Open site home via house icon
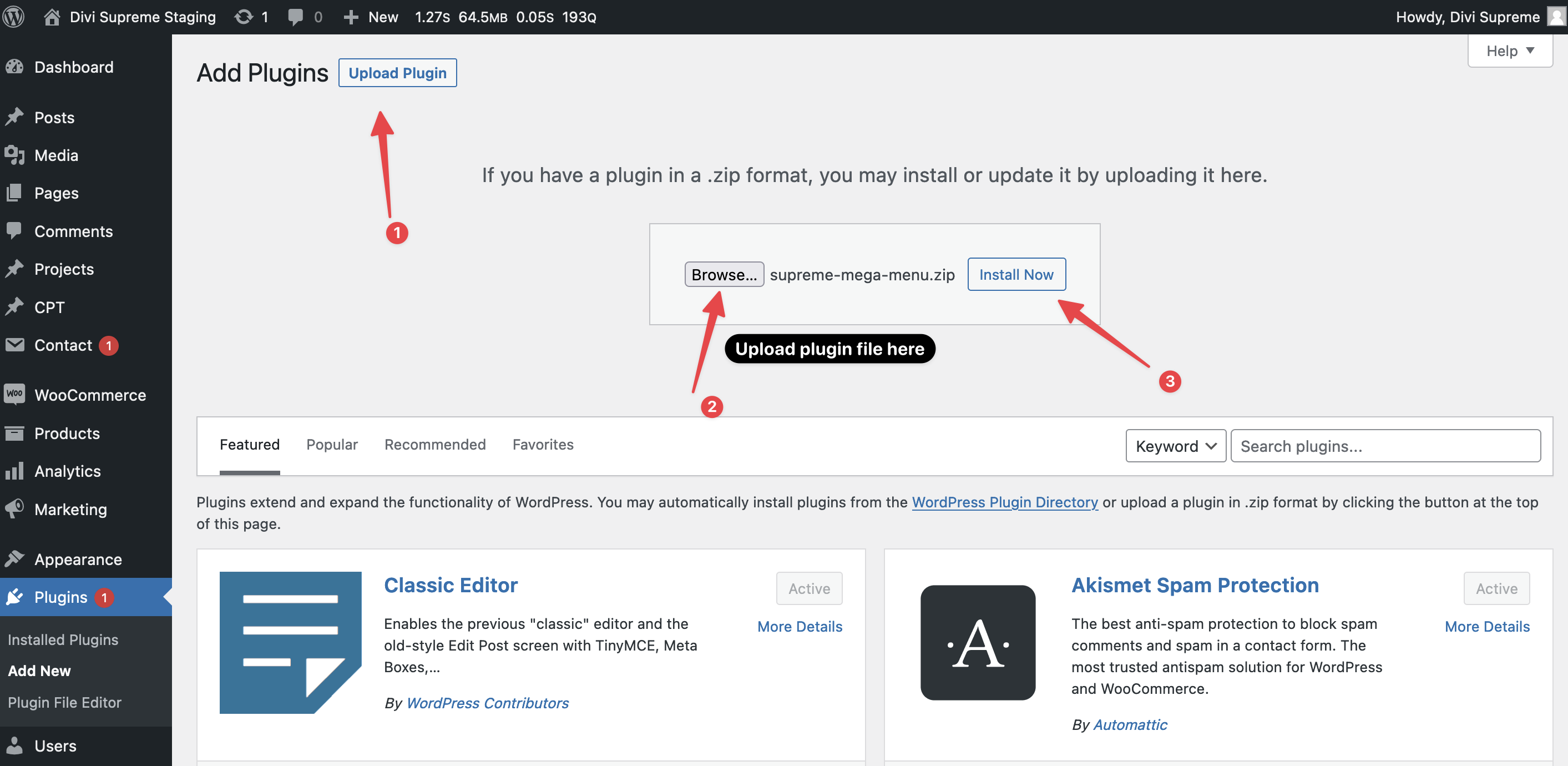Screen dimensions: 1568x766 point(52,17)
